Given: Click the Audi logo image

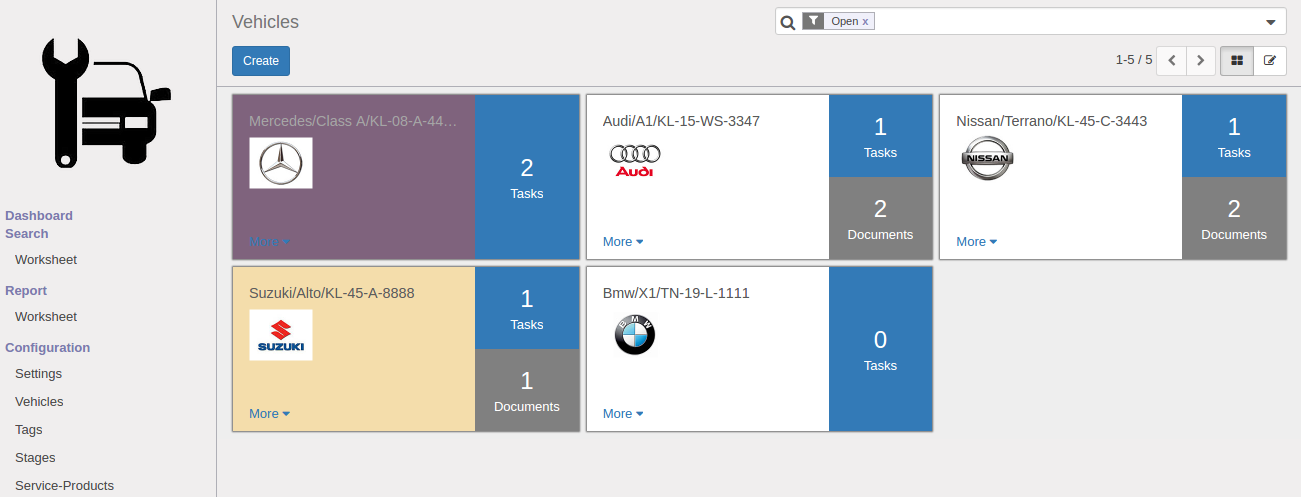Looking at the screenshot, I should pos(635,160).
